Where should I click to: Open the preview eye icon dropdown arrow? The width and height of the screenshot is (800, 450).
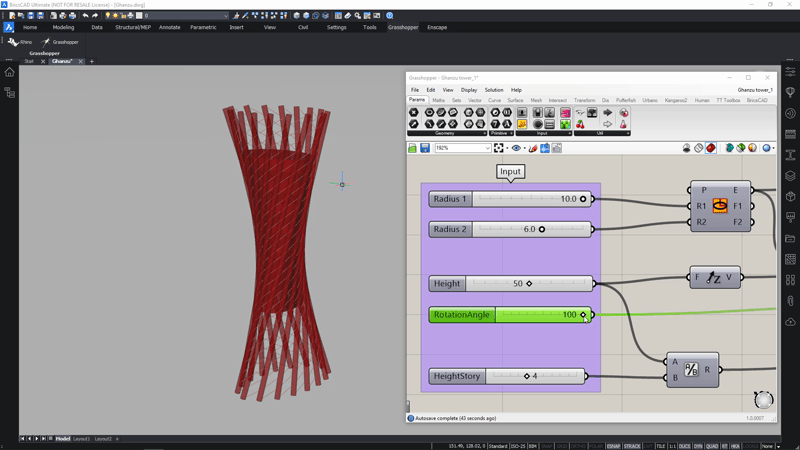tap(524, 148)
